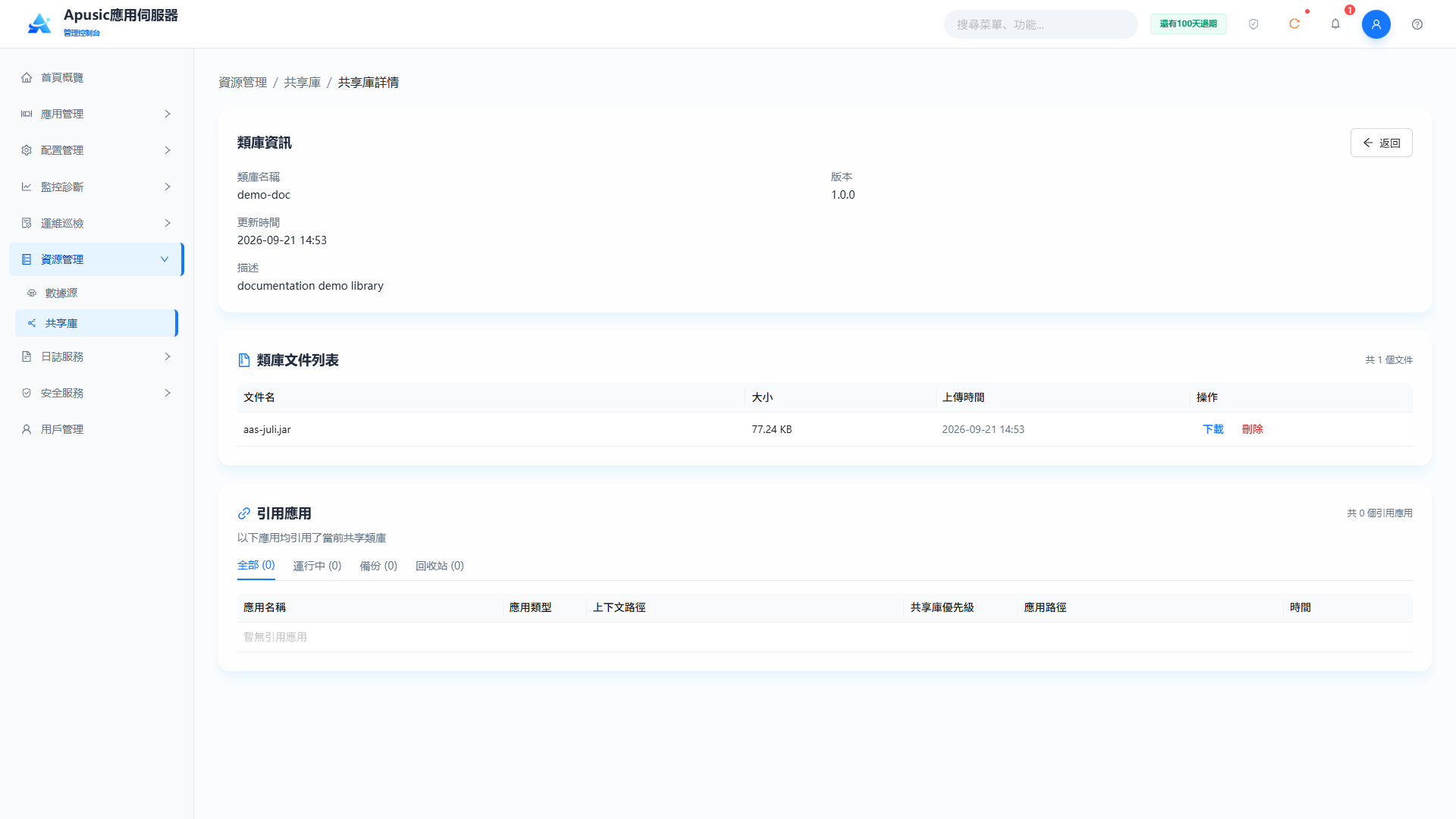
Task: Focus the 搜尋菜單、功能 search field
Action: point(1040,24)
